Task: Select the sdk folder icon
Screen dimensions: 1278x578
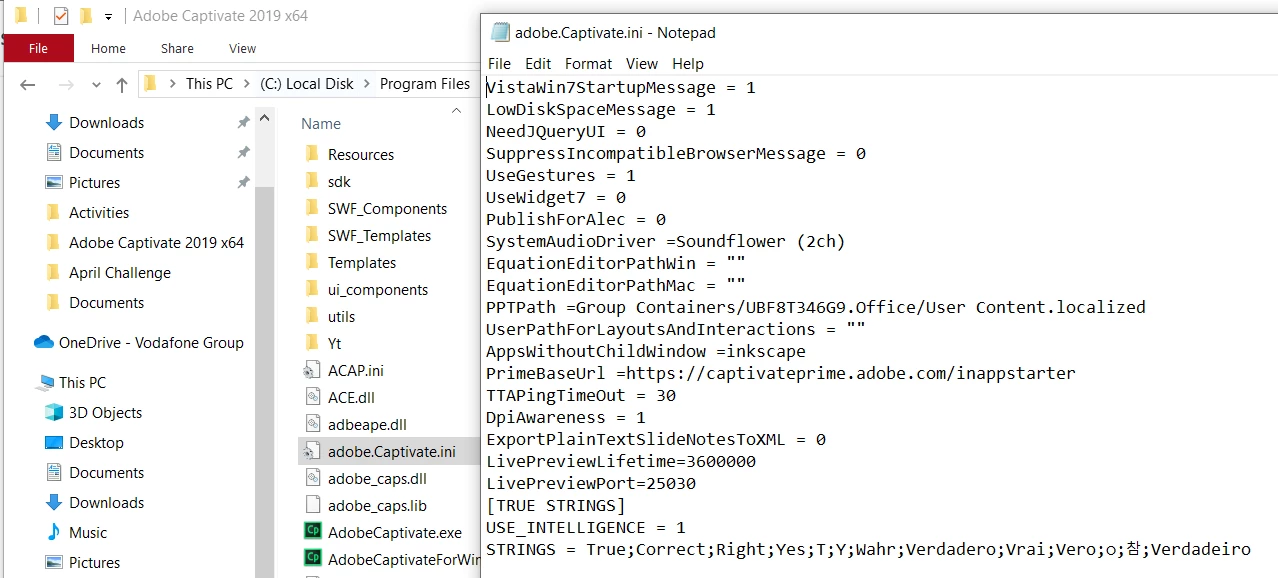Action: pyautogui.click(x=311, y=181)
